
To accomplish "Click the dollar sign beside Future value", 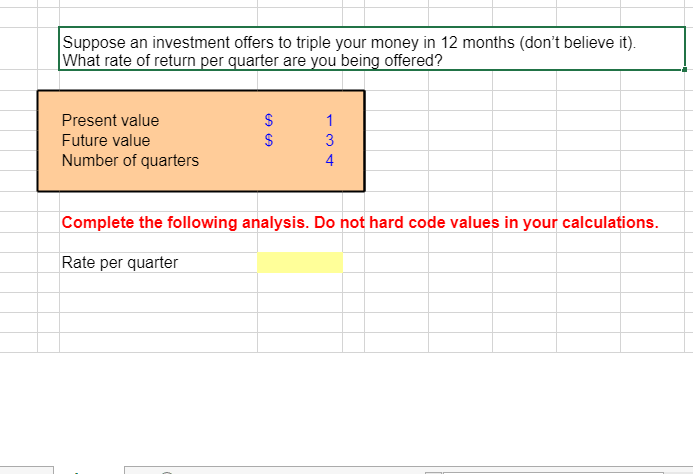I will [x=269, y=140].
